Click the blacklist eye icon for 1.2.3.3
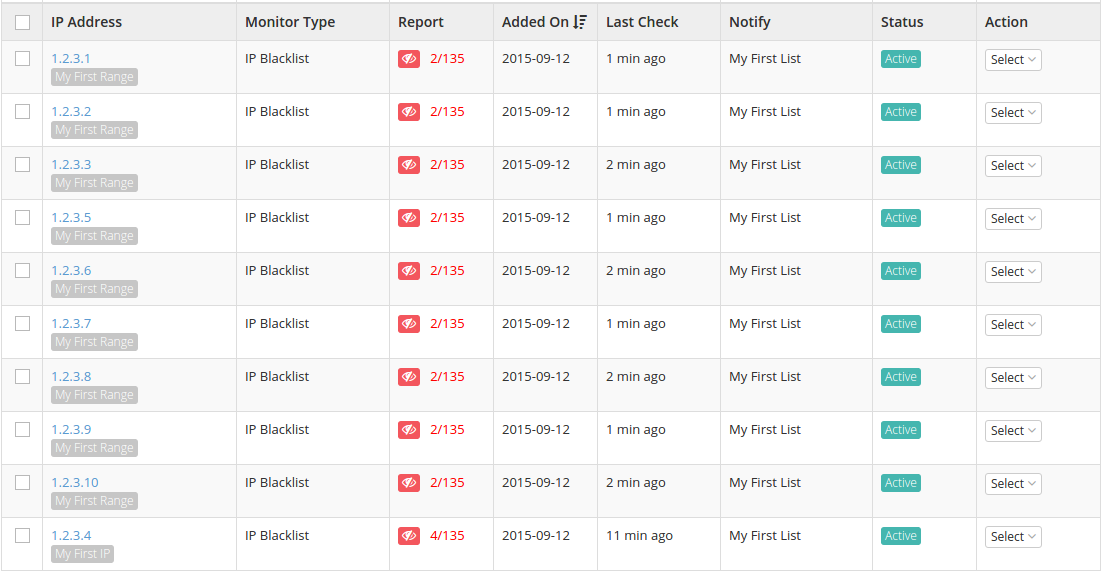The width and height of the screenshot is (1105, 571). 409,166
